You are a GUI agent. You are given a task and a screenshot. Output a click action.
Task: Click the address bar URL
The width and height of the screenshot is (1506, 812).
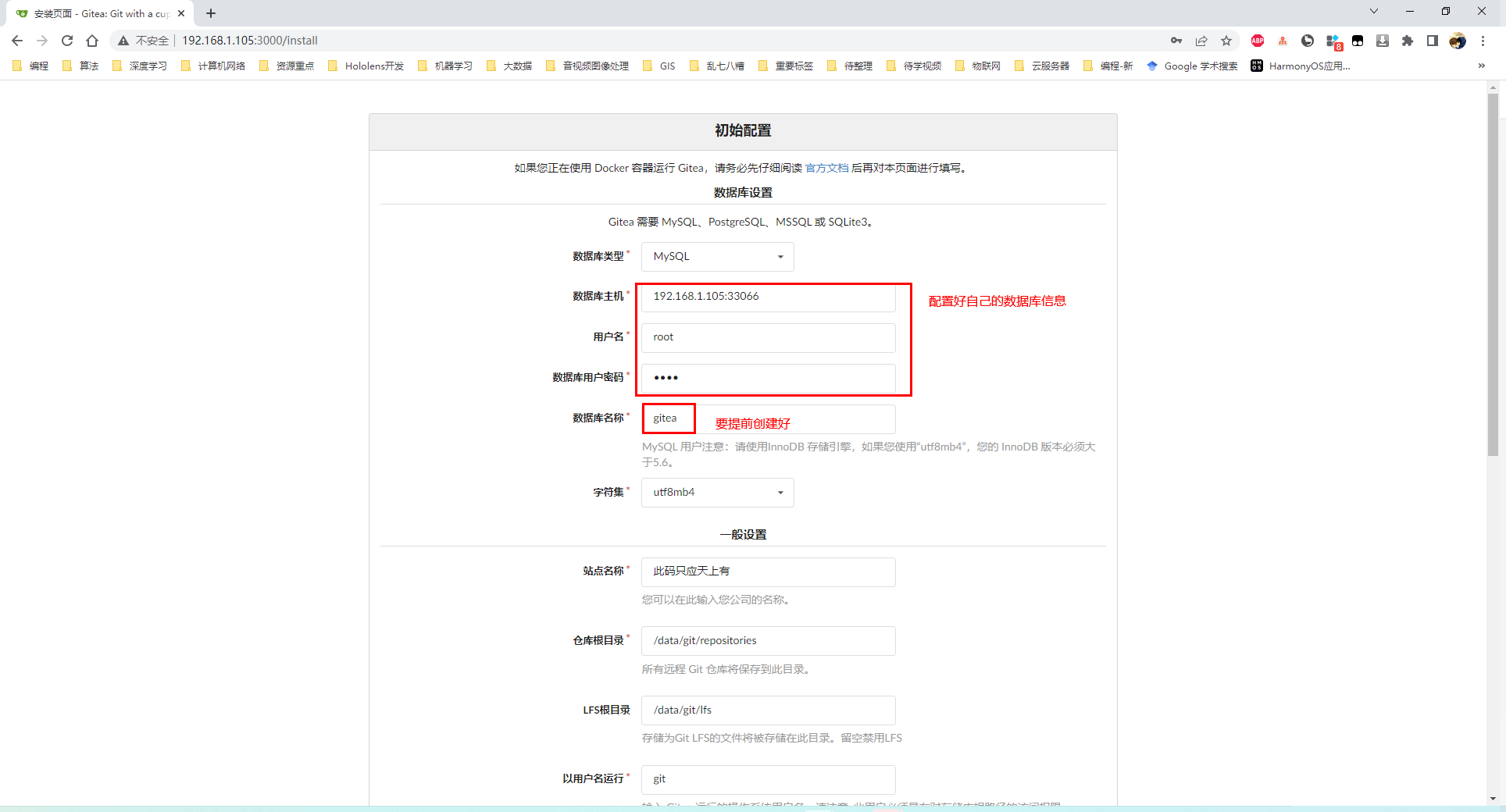(x=250, y=41)
